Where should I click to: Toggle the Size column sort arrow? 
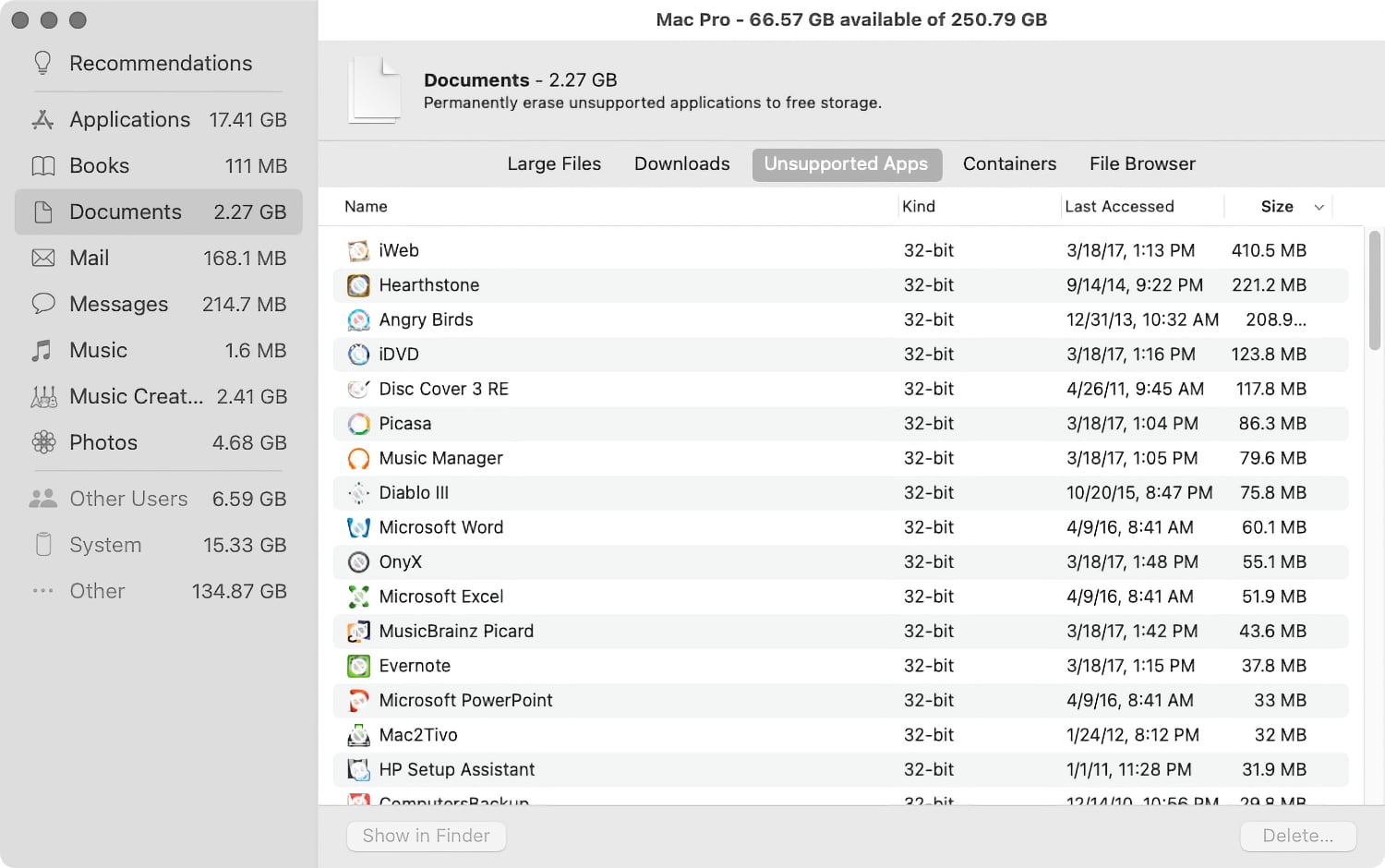click(x=1319, y=206)
